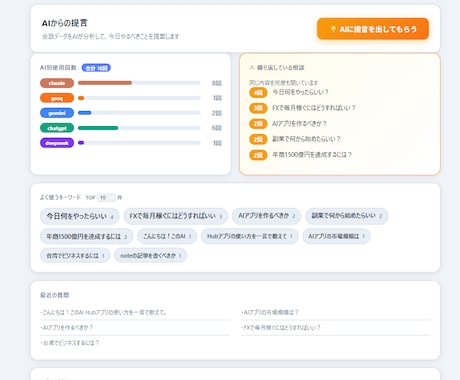The height and width of the screenshot is (380, 460).
Task: Select keyword chip 副業で何から始めたらいい
Action: tap(347, 216)
